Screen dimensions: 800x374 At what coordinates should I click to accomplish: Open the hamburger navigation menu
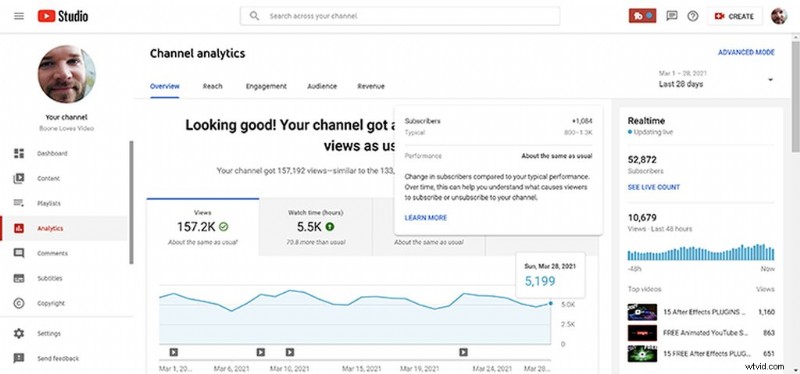click(19, 16)
